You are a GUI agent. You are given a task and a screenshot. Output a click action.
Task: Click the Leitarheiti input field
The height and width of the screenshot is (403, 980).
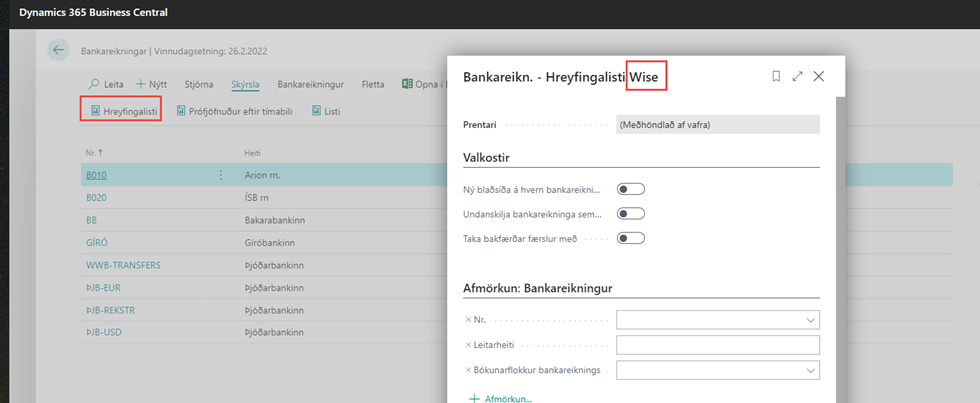717,345
